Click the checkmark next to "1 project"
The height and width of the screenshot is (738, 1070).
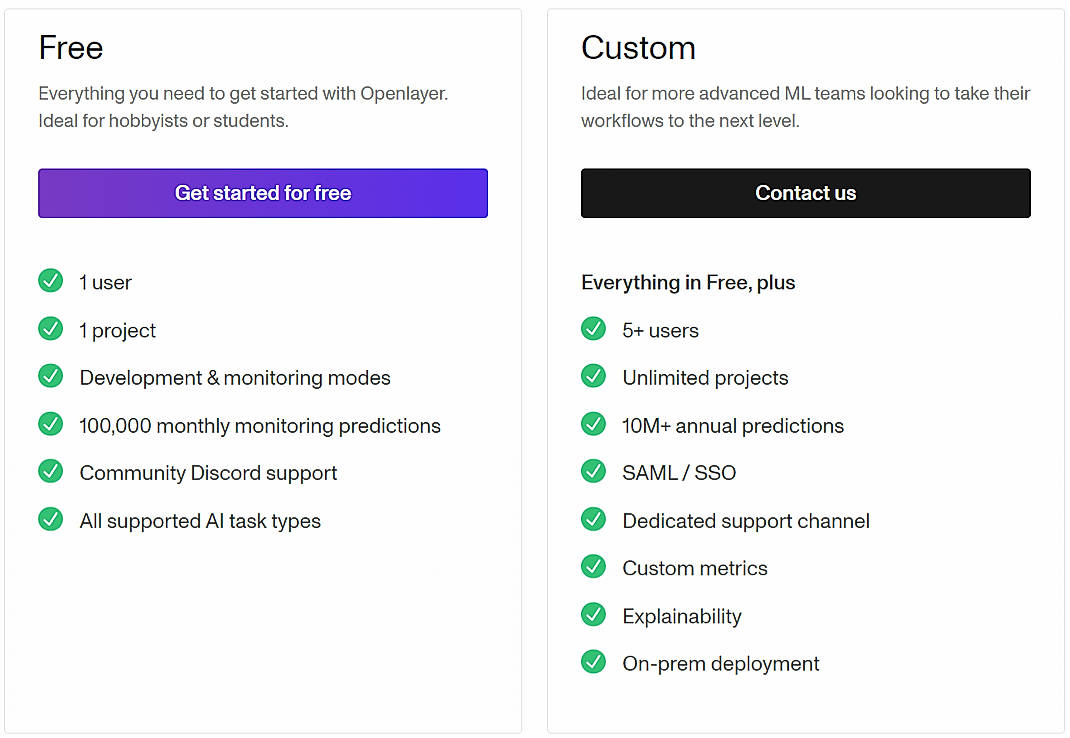point(50,329)
